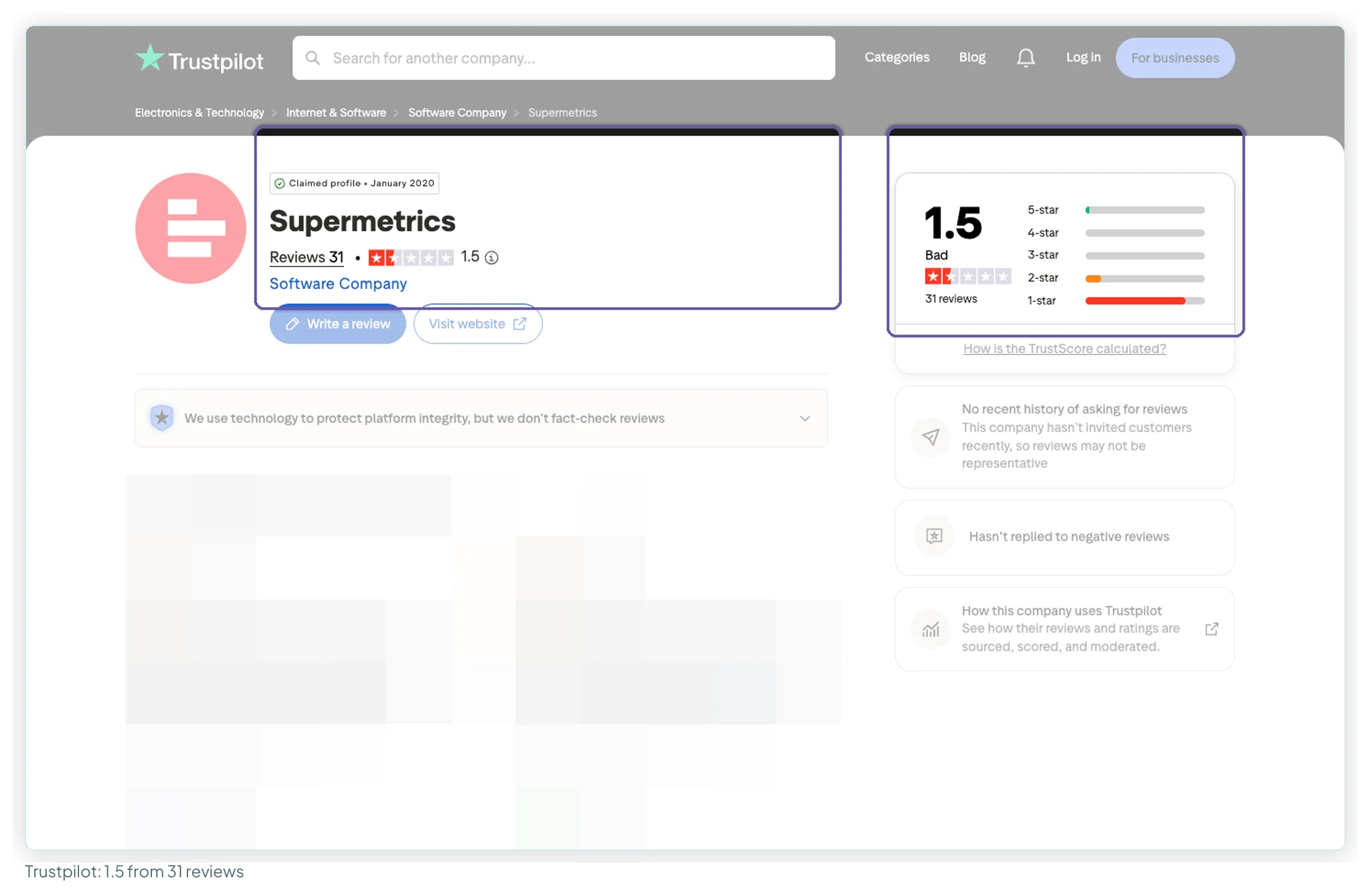Click the How this company uses Trustpilot card
1370x896 pixels.
pyautogui.click(x=1065, y=629)
